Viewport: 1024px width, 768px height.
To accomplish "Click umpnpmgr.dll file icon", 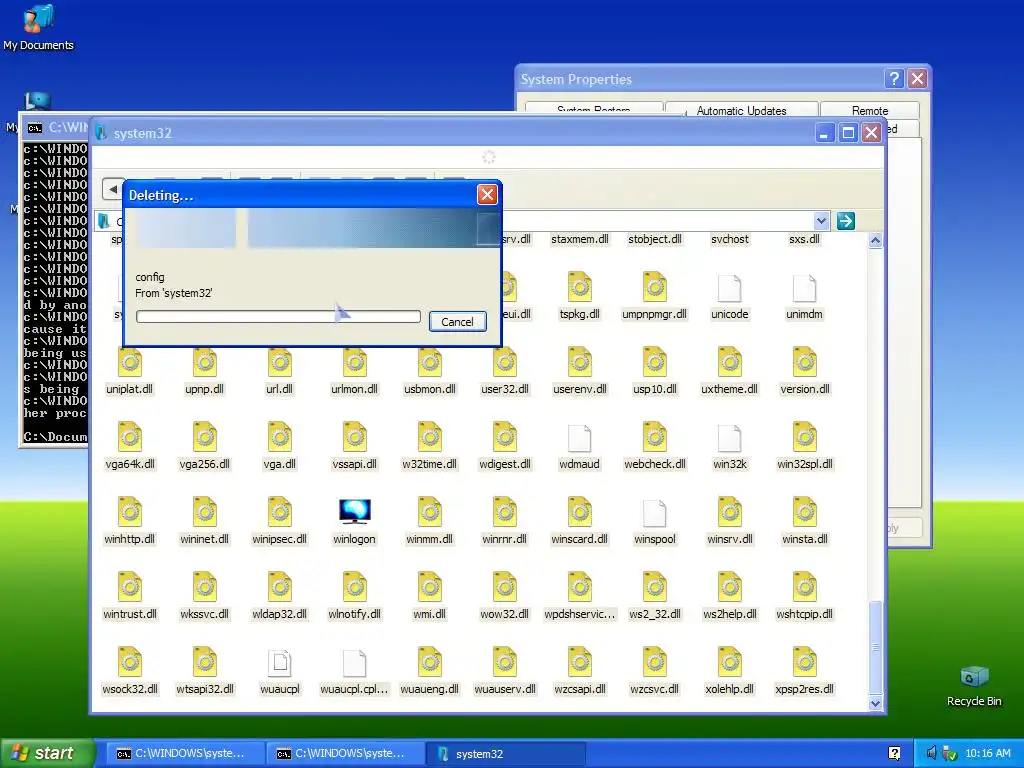I will coord(655,287).
